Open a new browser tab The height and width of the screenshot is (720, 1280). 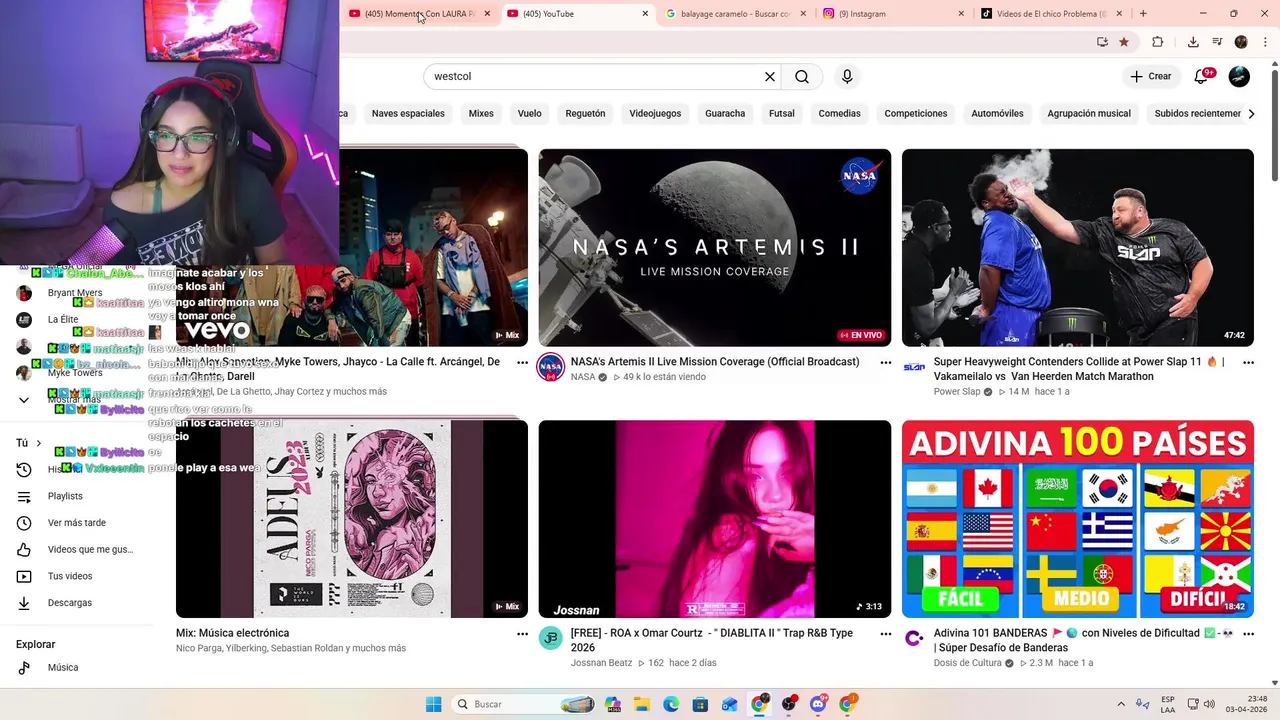[x=1143, y=14]
